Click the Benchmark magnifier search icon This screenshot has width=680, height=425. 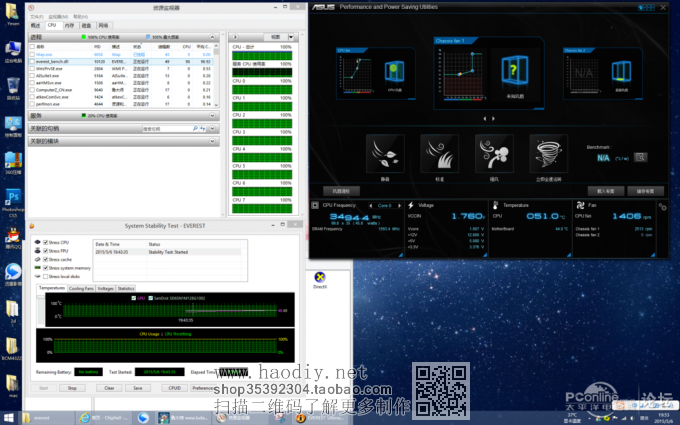[640, 157]
